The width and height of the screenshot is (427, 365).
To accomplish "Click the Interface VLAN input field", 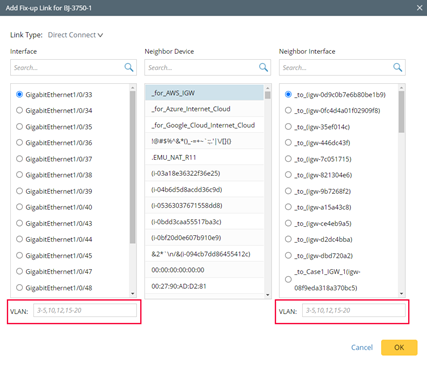I will point(85,310).
